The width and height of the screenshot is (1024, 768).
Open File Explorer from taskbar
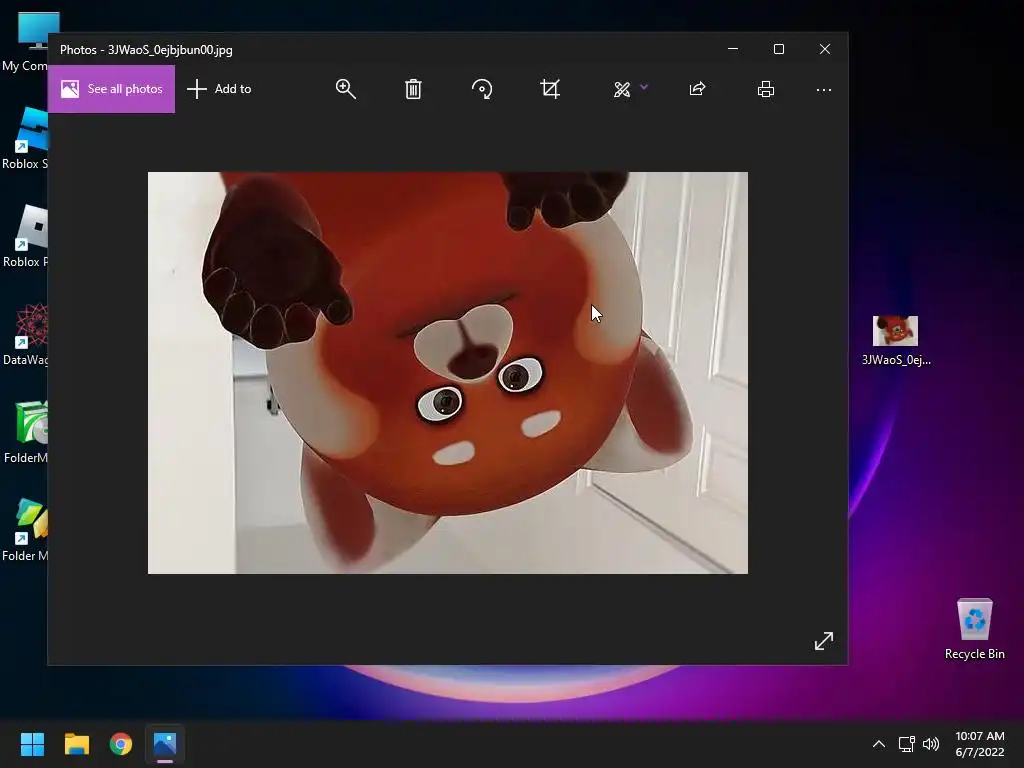[76, 744]
